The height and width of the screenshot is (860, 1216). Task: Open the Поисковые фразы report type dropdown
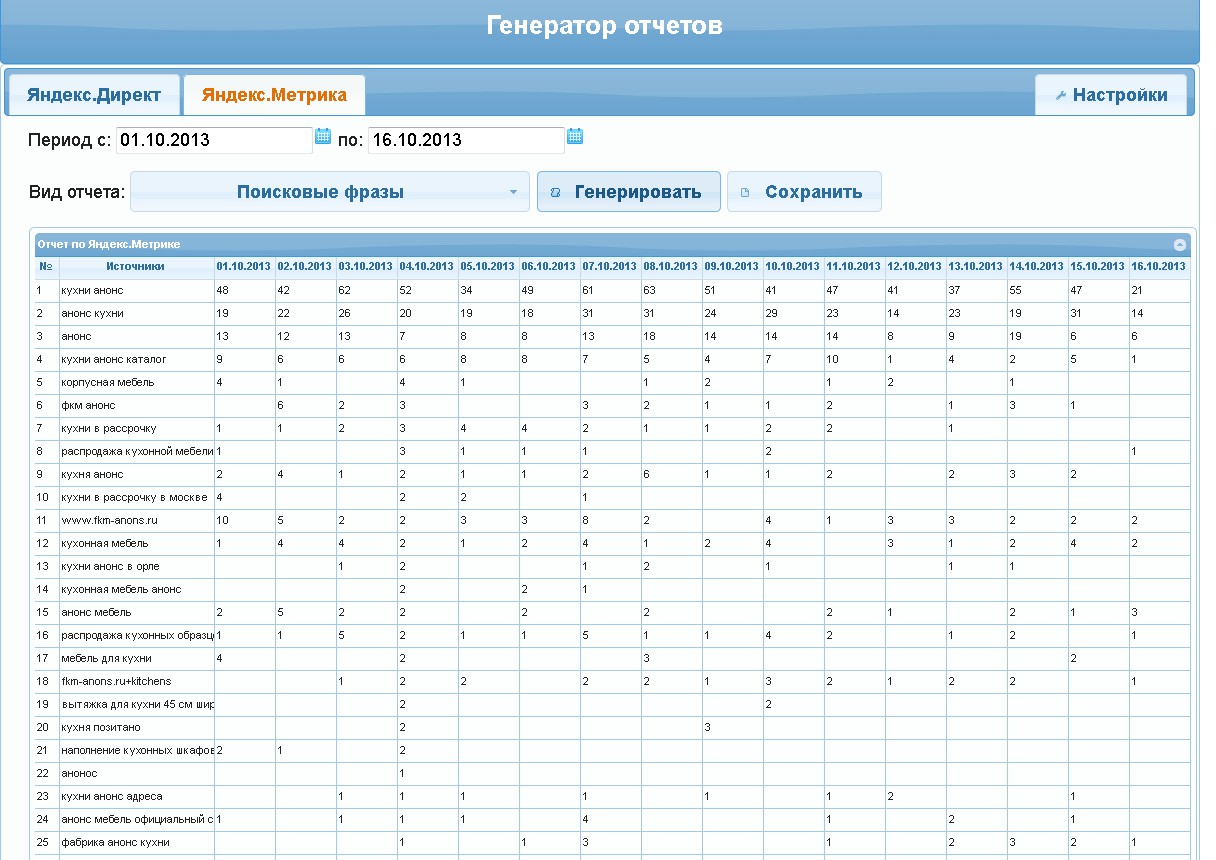point(330,192)
